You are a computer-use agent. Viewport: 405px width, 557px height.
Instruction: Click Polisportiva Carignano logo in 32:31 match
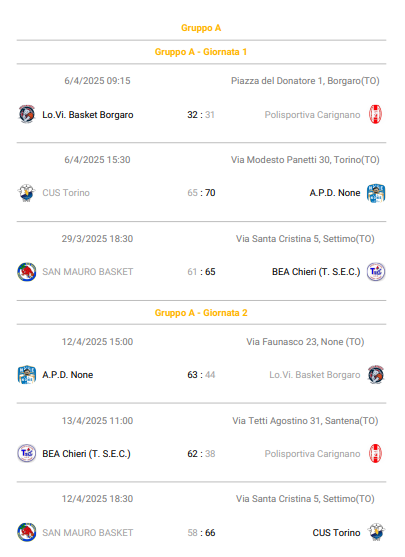pos(376,114)
